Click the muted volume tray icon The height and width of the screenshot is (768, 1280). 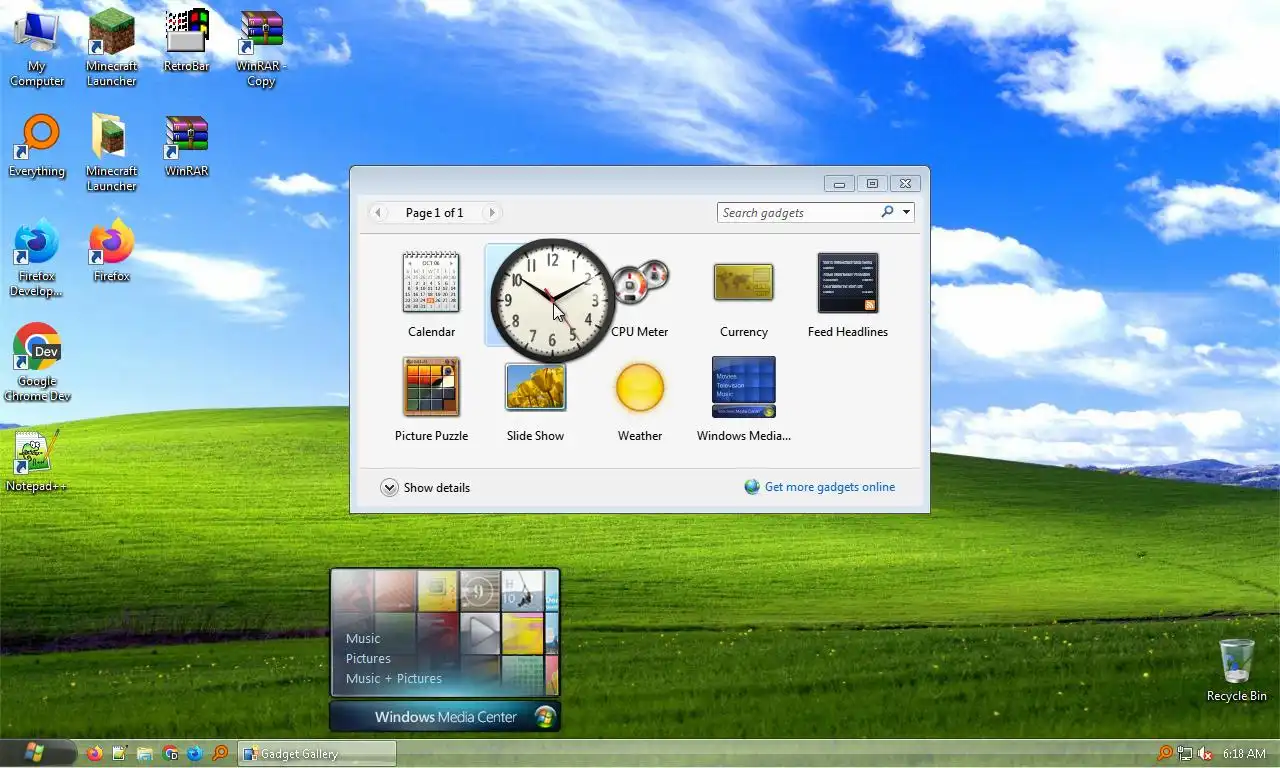coord(1205,753)
